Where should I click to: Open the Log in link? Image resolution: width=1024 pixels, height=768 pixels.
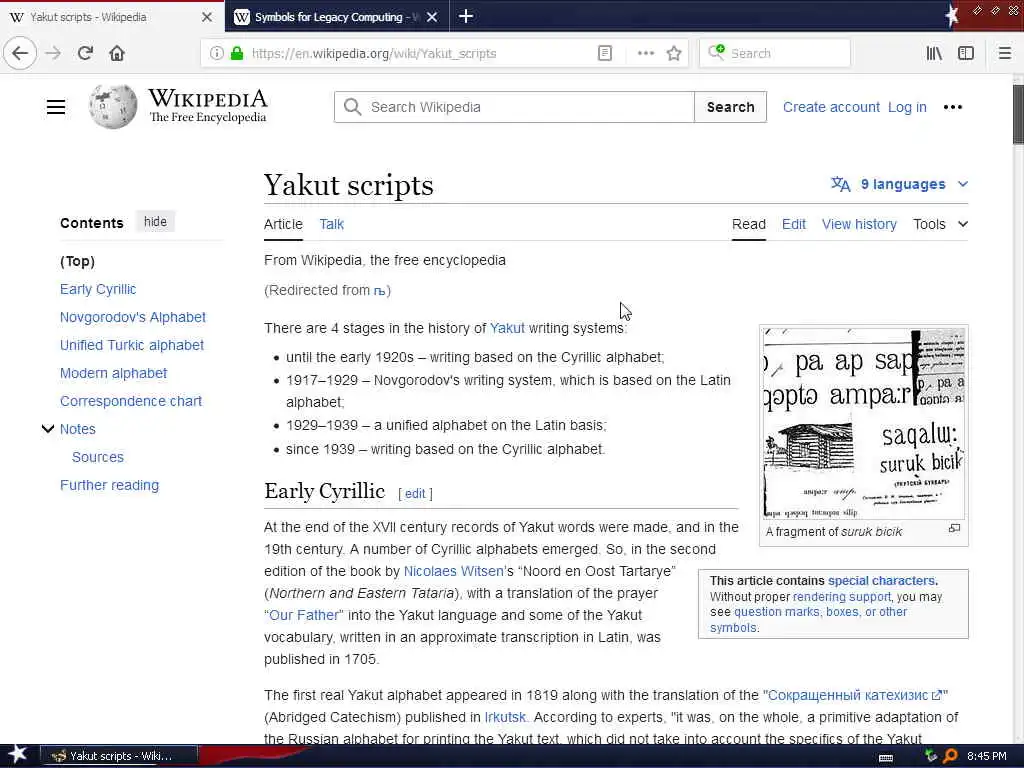(x=907, y=107)
